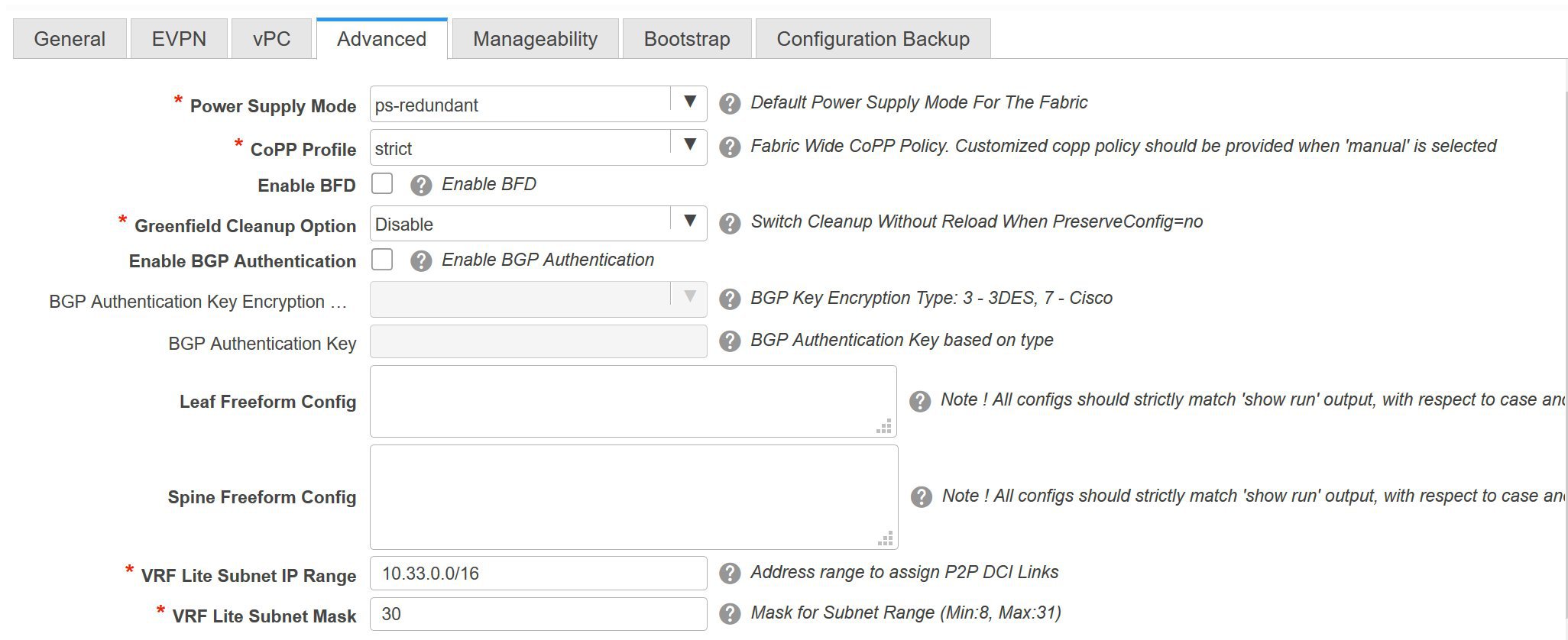Open the Manageability tab
This screenshot has width=1568, height=640.
(535, 39)
